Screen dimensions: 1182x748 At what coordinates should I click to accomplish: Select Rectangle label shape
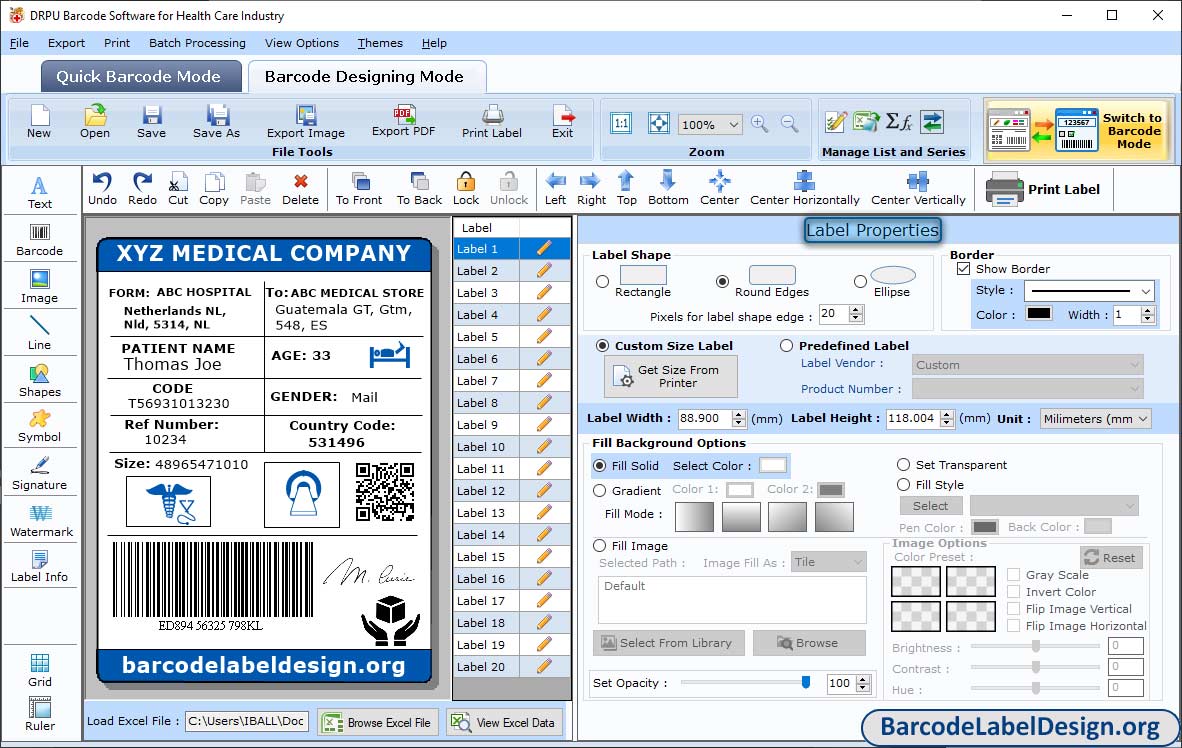(x=602, y=282)
